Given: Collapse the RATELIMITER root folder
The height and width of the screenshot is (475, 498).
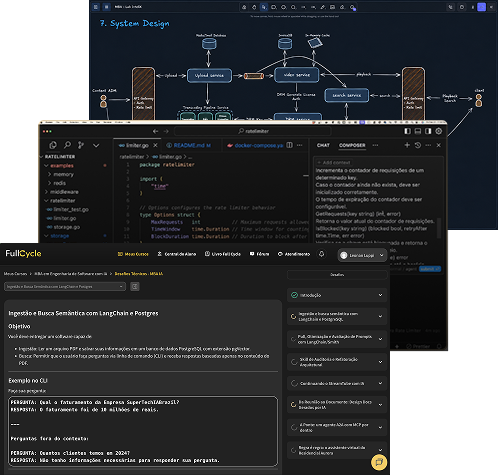Looking at the screenshot, I should [57, 157].
